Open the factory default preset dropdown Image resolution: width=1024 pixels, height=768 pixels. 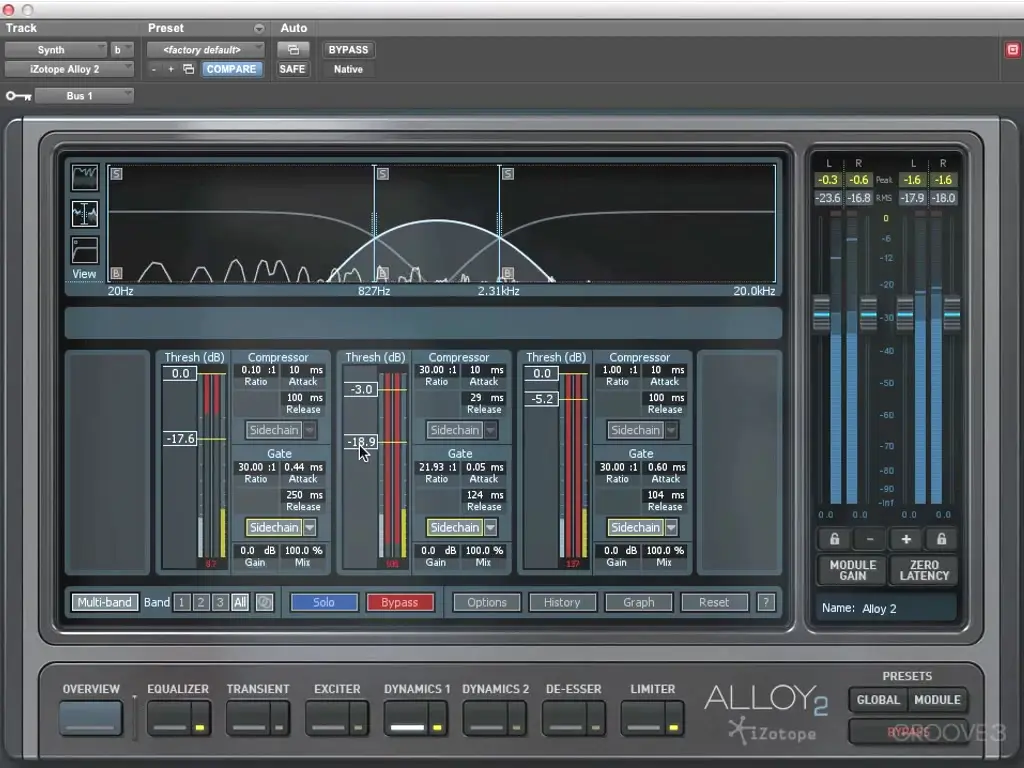click(206, 50)
